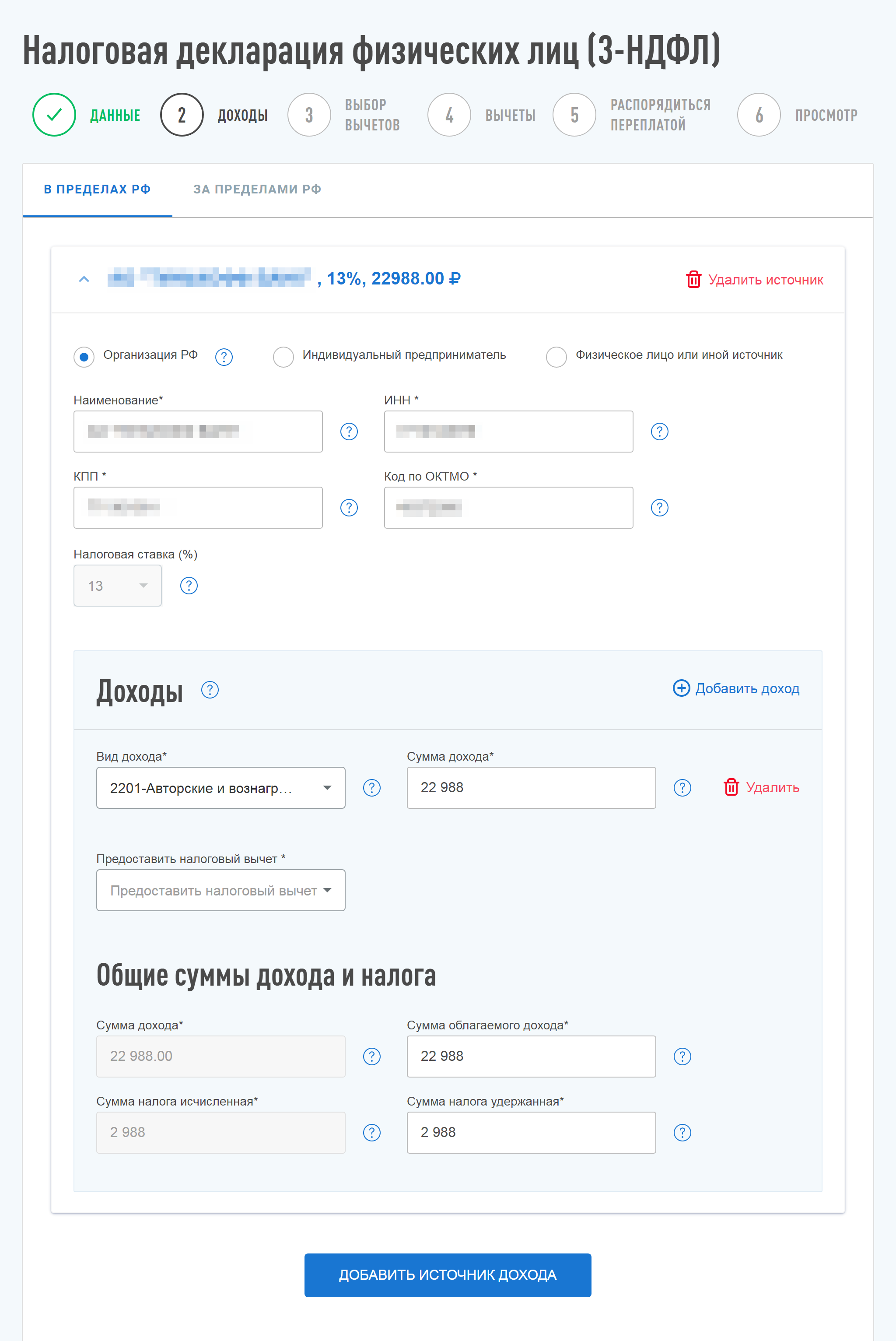Image resolution: width=896 pixels, height=1341 pixels.
Task: Open help icon next to Организация РФ
Action: (x=224, y=357)
